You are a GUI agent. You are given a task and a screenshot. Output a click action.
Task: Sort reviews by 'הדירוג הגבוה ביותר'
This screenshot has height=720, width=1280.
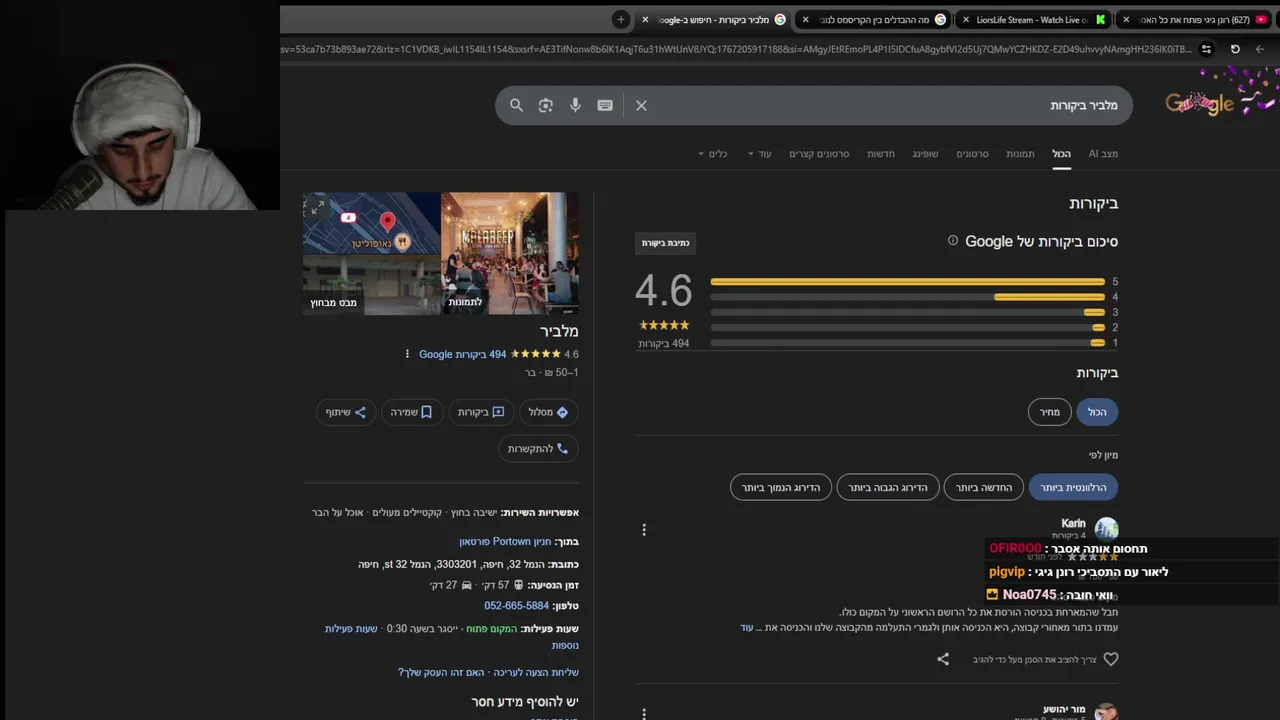click(888, 488)
